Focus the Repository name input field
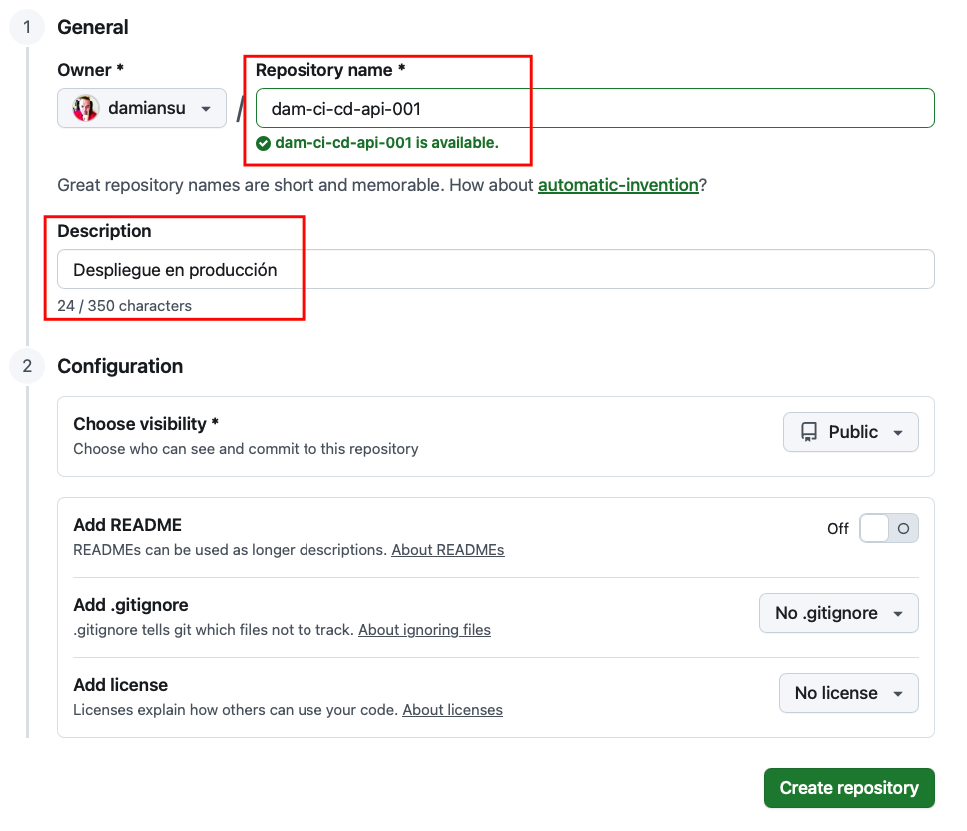 click(x=595, y=108)
